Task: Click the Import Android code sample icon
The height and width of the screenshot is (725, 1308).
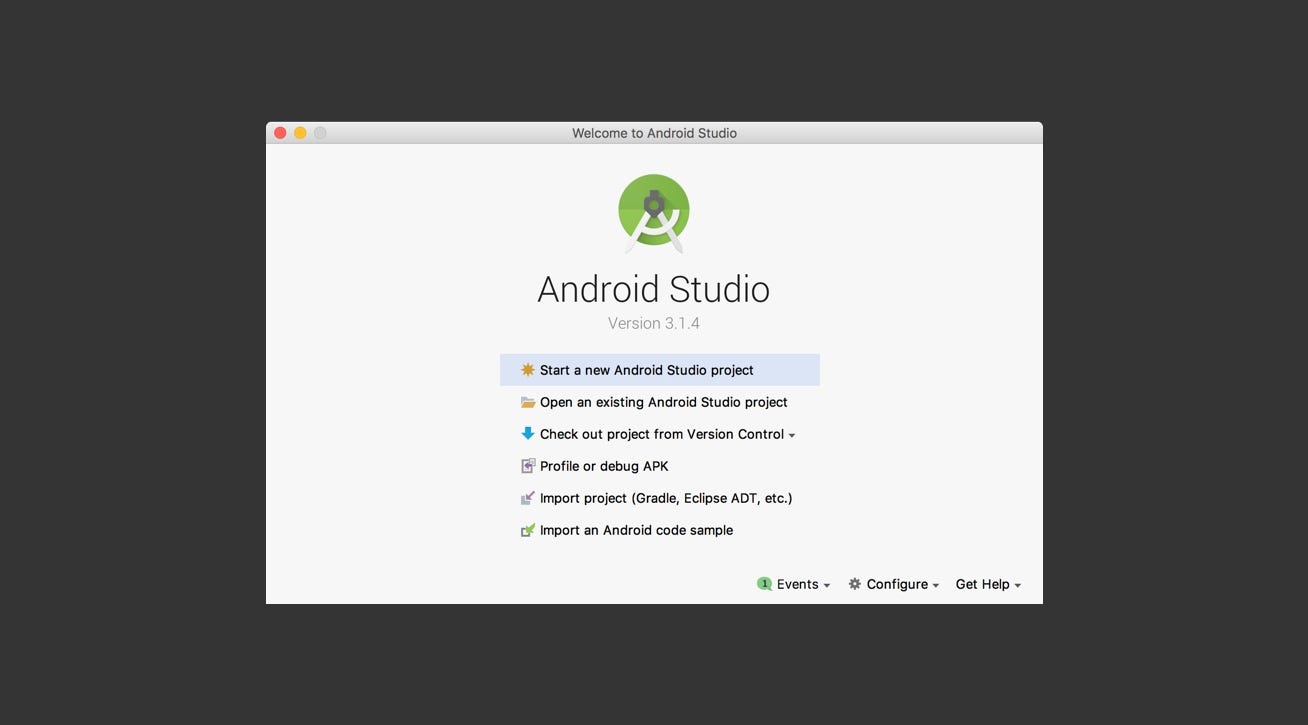Action: coord(527,530)
